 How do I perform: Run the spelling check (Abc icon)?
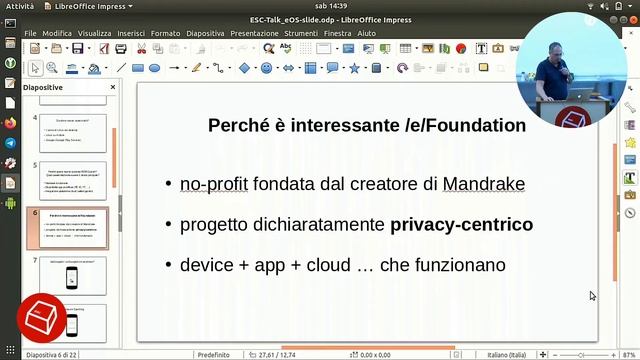[x=286, y=49]
